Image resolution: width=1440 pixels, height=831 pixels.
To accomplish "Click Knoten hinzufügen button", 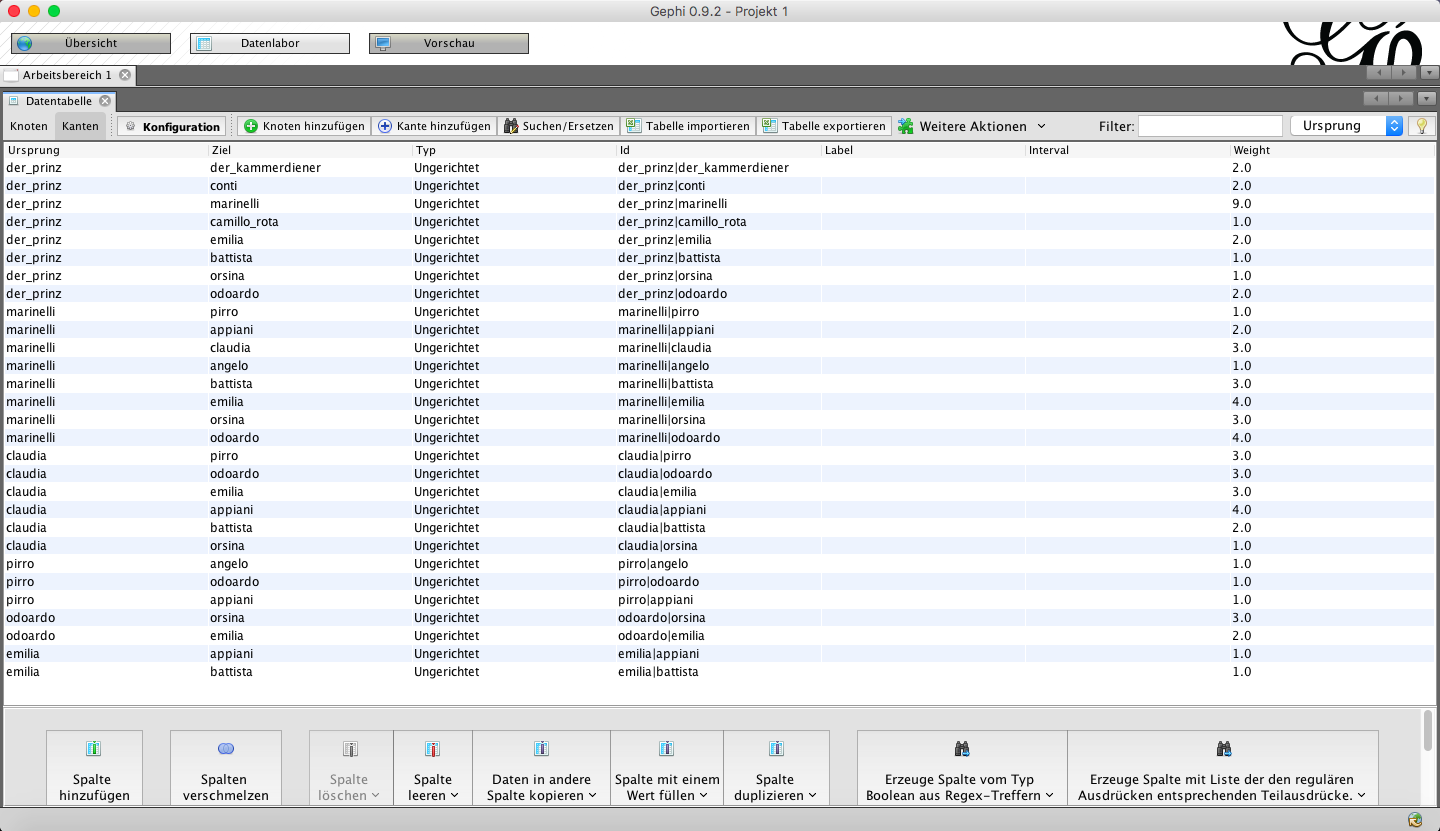I will tap(304, 126).
